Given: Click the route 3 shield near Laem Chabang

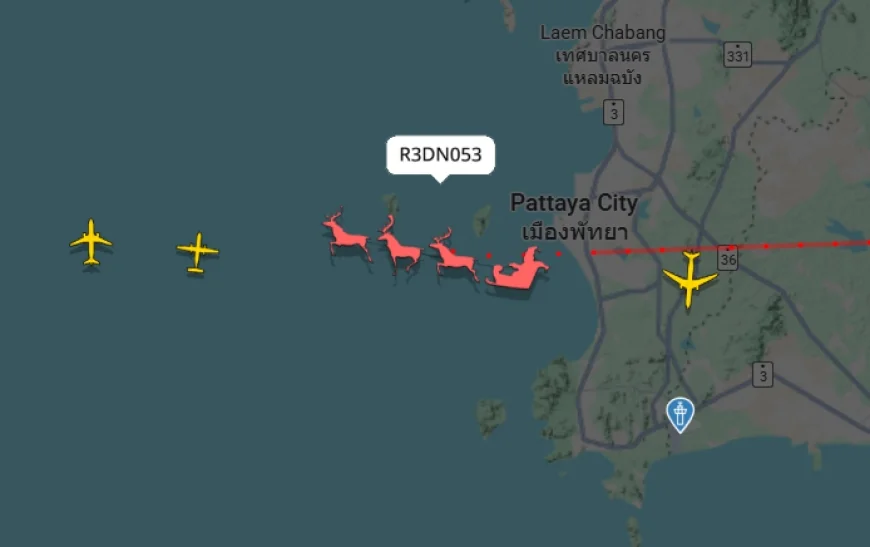Looking at the screenshot, I should click(613, 112).
